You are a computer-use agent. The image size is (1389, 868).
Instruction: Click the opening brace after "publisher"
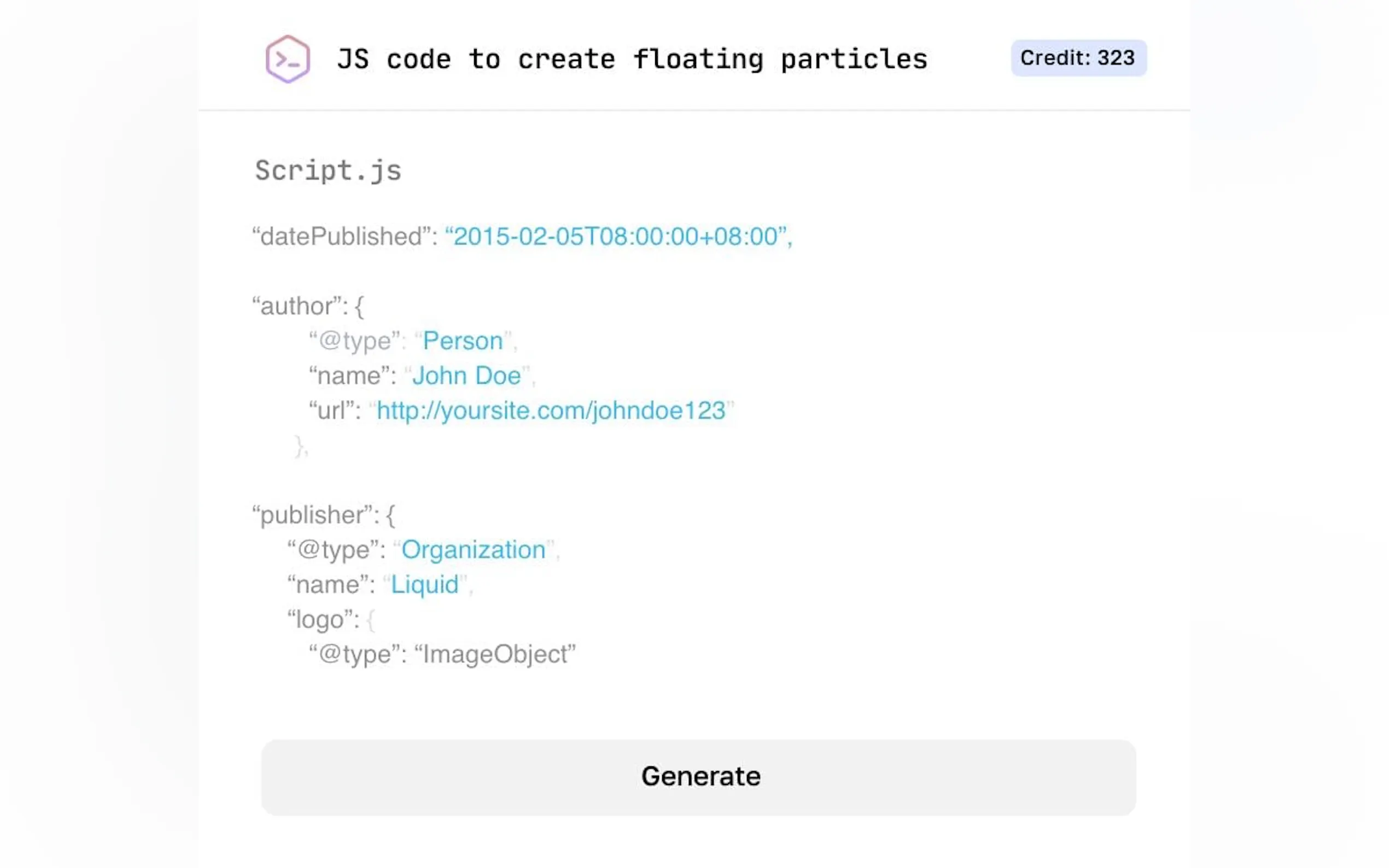[390, 515]
